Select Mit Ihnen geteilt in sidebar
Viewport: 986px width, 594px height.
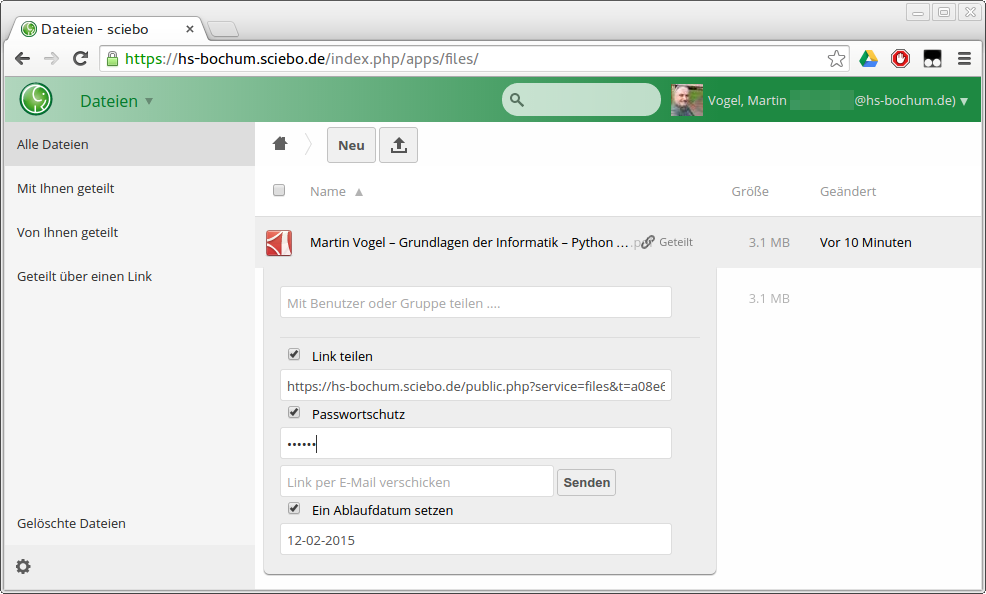66,188
